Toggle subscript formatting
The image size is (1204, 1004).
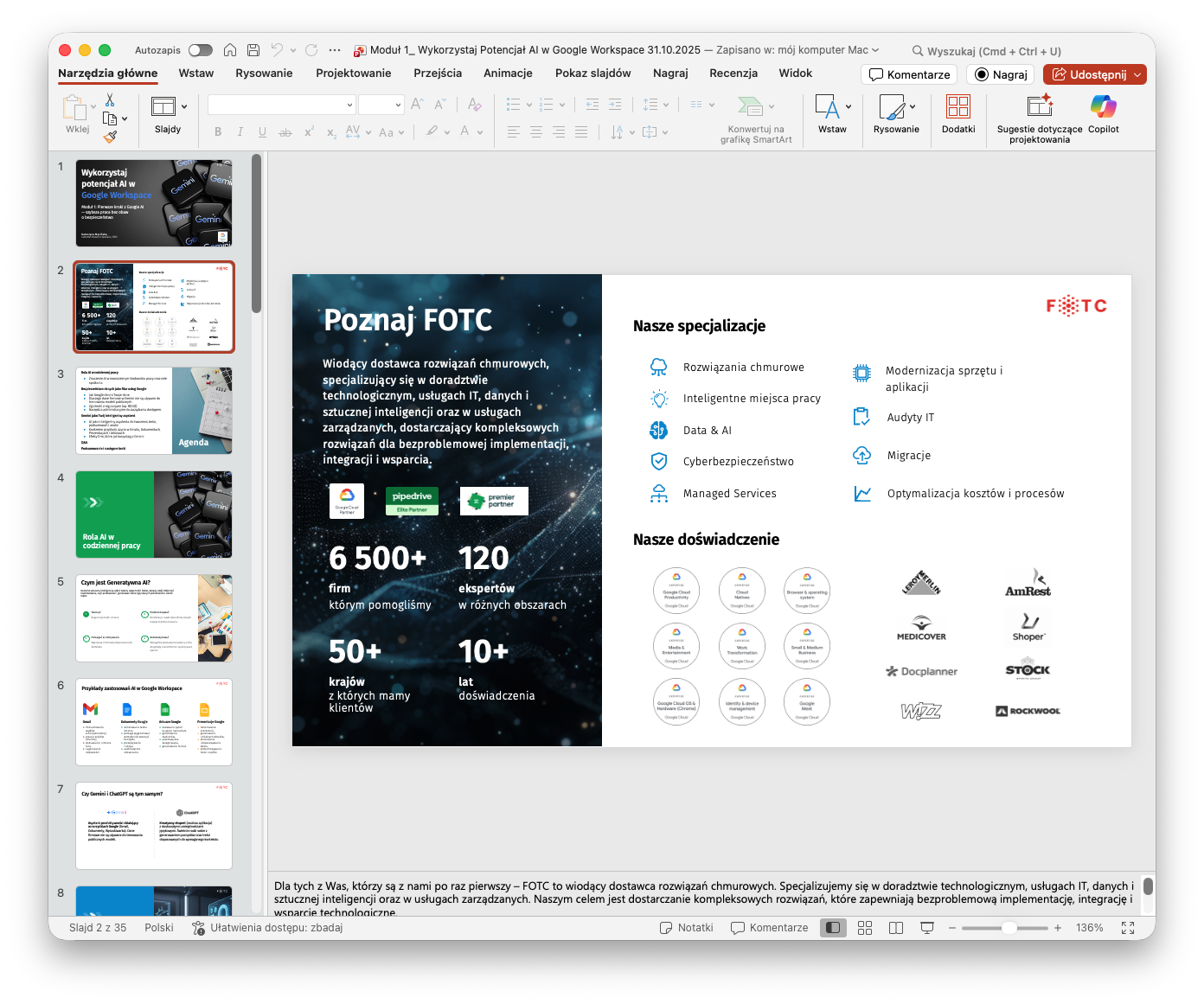[331, 132]
